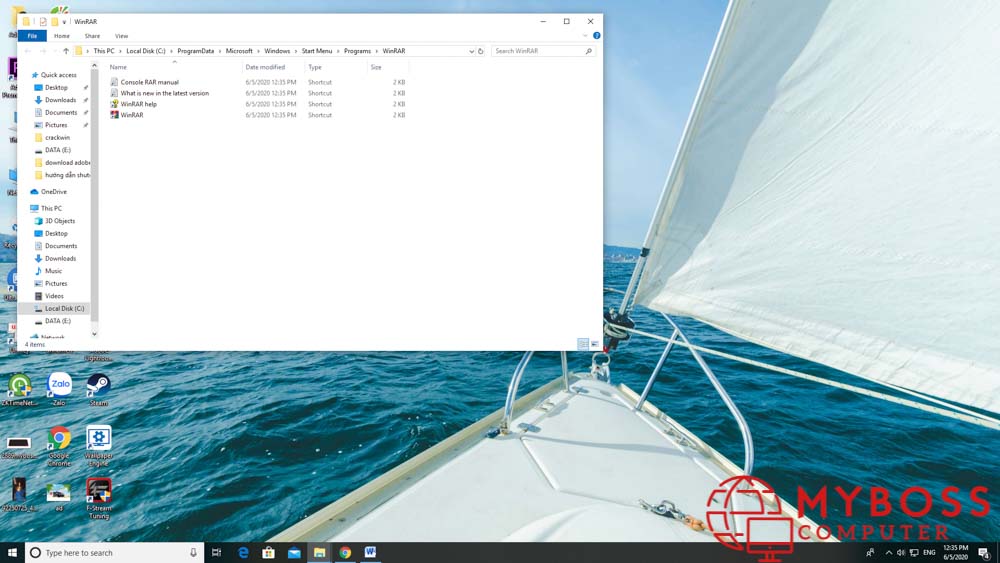Select the WinRAR help shortcut
Viewport: 1000px width, 563px height.
click(138, 104)
